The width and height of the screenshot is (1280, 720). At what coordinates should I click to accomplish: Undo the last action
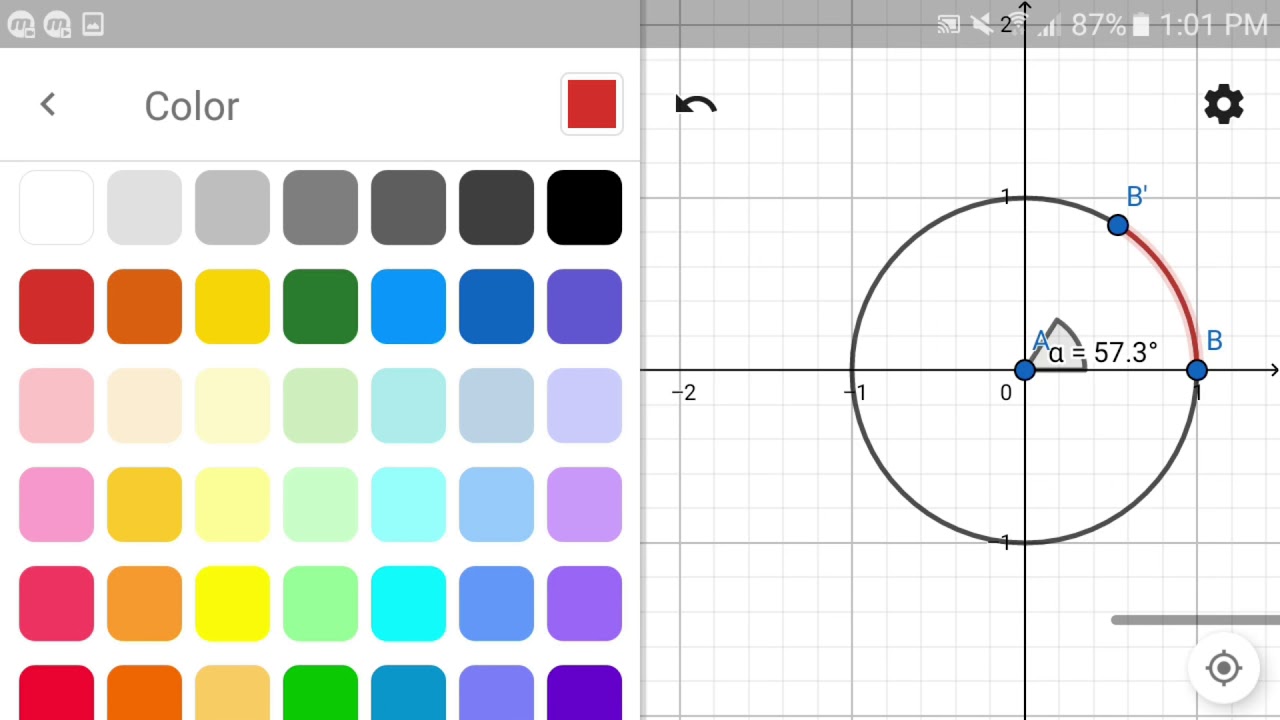[696, 105]
